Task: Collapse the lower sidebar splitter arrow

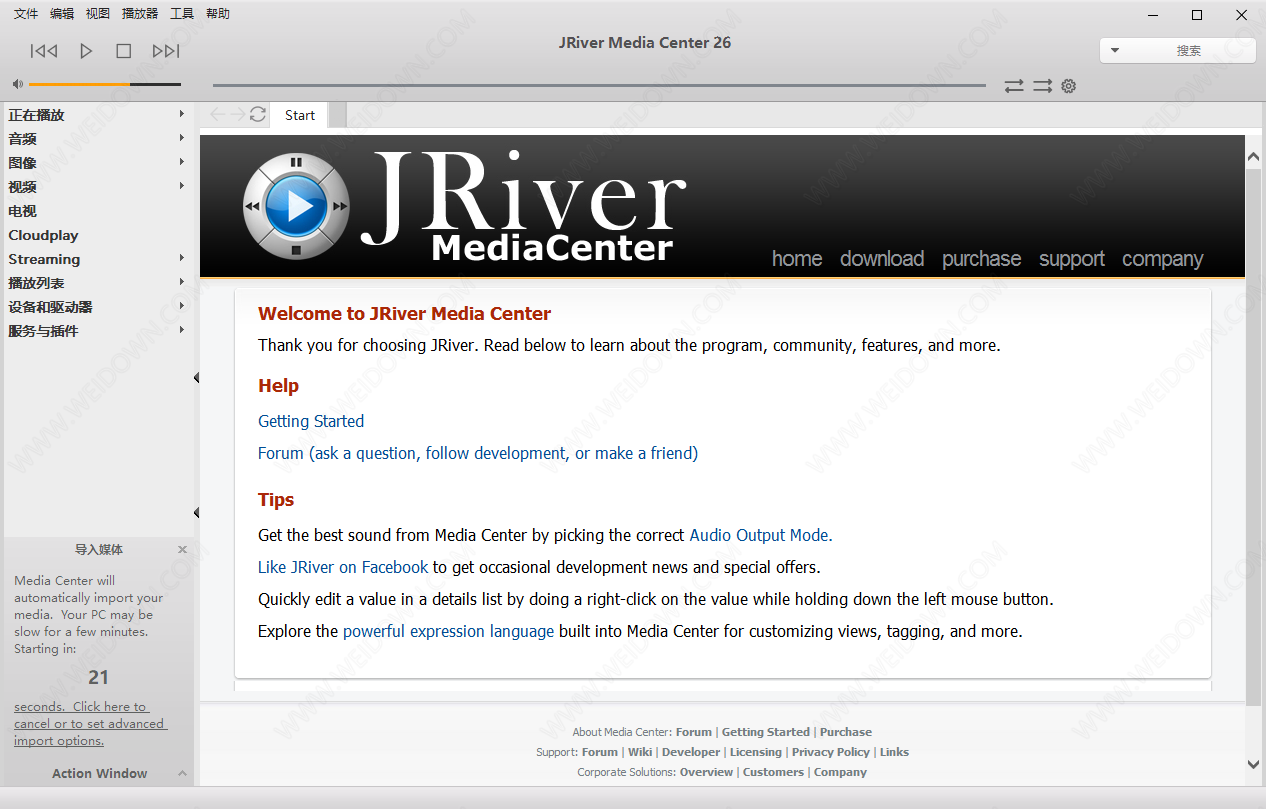Action: coord(196,513)
